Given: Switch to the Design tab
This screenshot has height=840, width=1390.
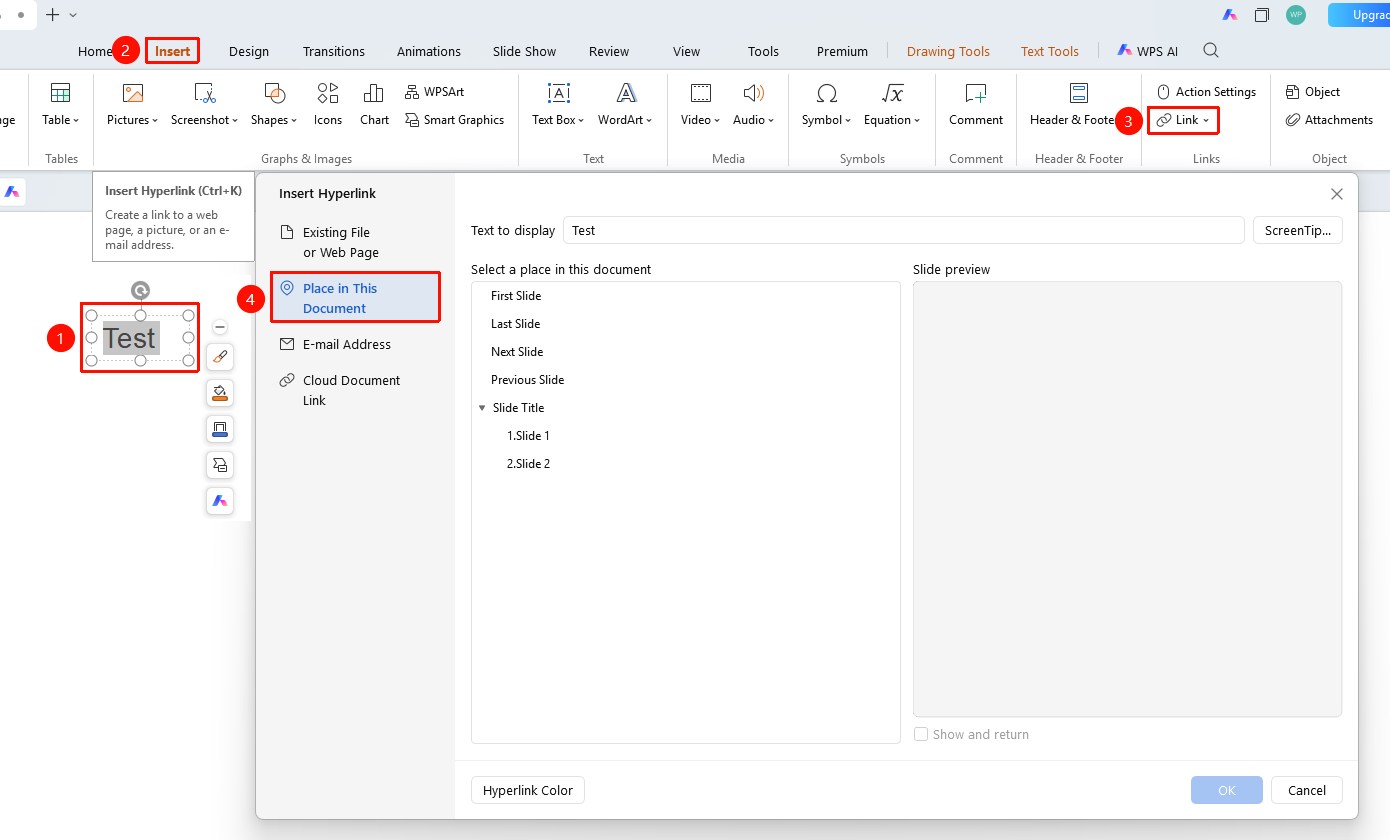Looking at the screenshot, I should click(249, 51).
